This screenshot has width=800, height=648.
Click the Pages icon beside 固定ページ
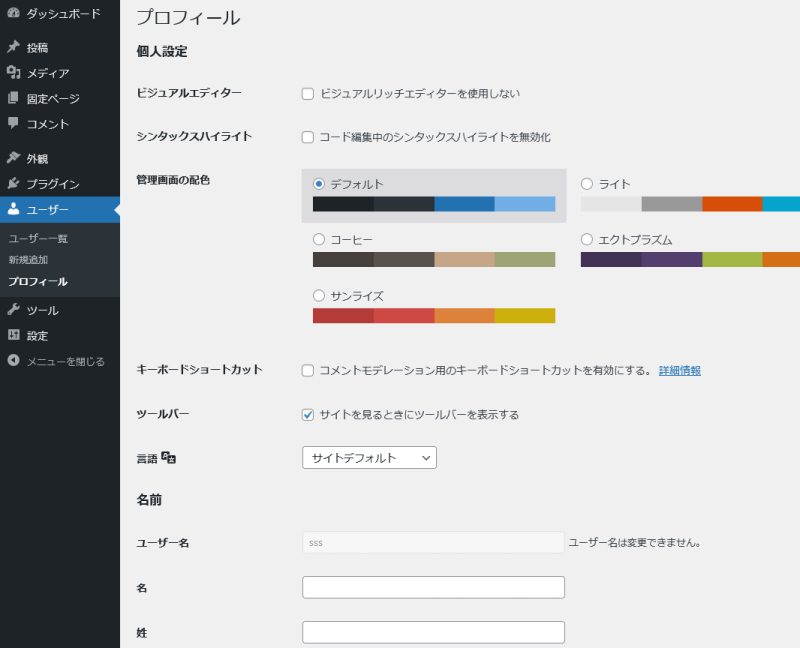13,99
